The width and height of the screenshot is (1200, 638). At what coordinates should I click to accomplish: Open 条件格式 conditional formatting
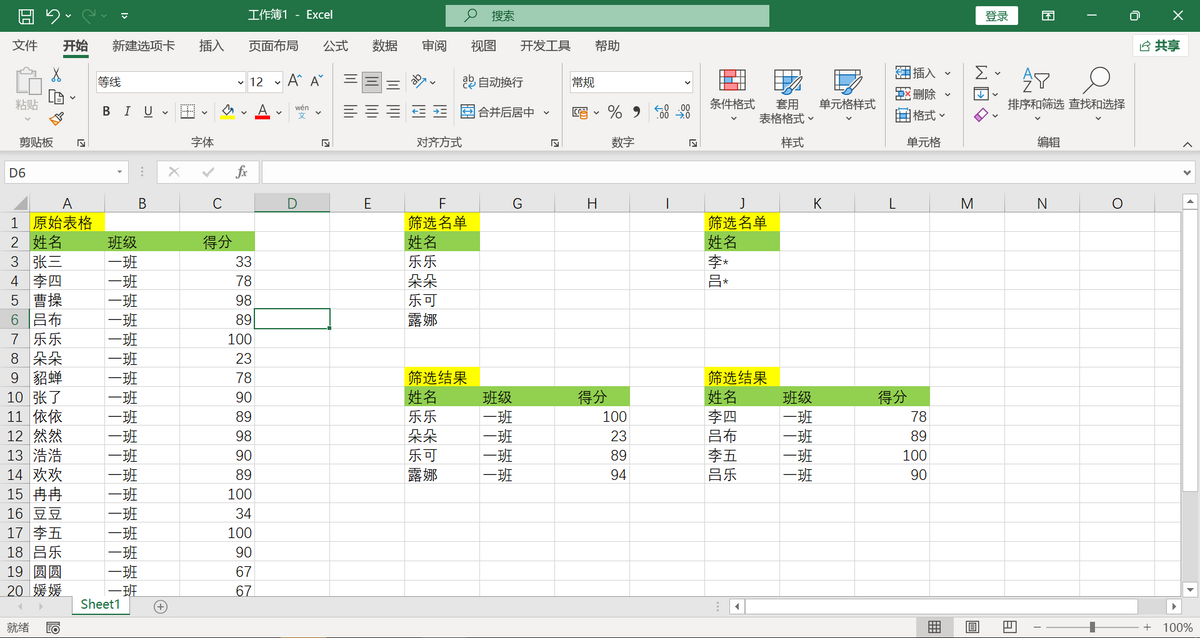click(732, 95)
